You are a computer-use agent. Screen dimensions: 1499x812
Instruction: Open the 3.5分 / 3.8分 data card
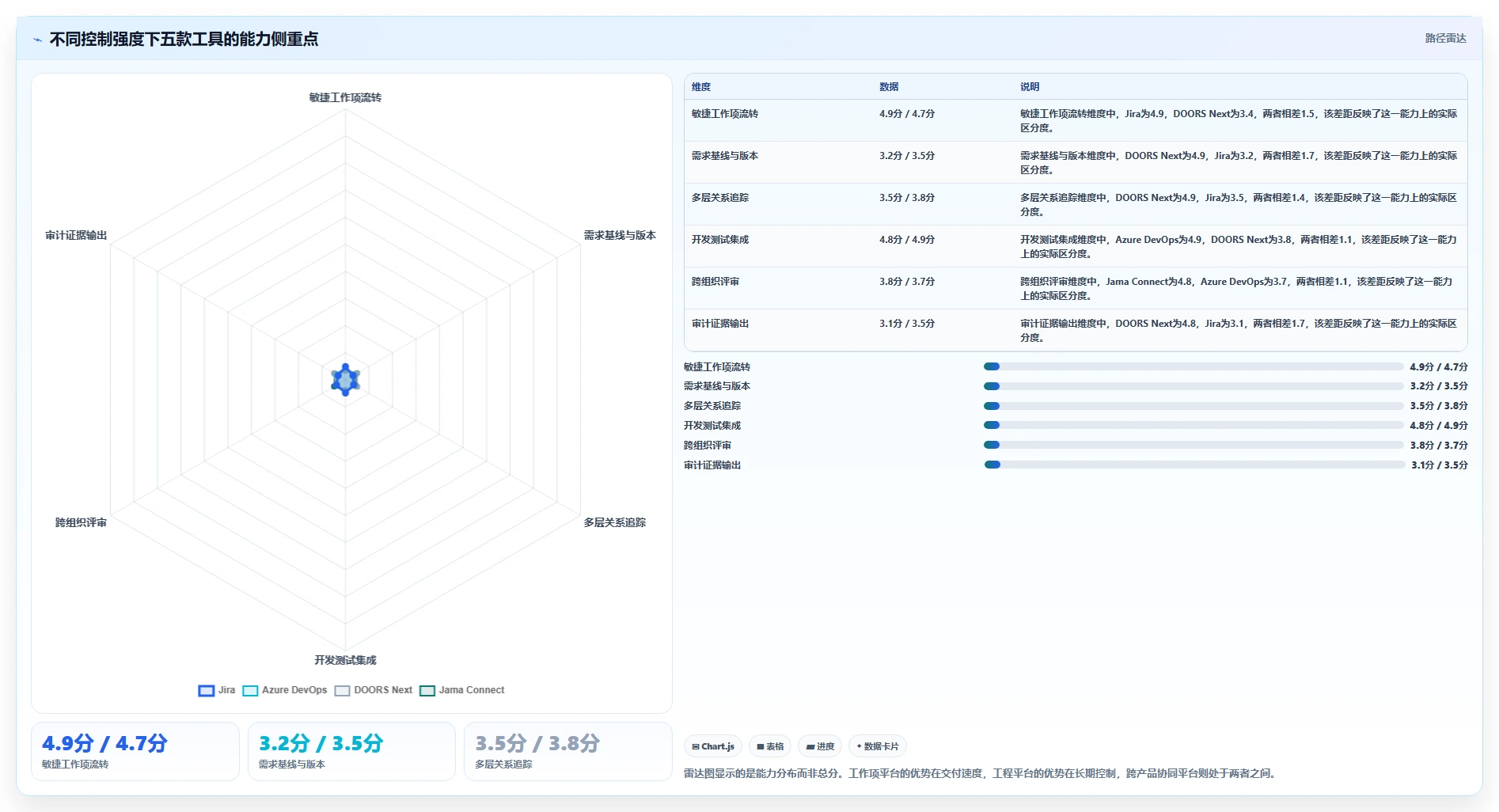click(x=567, y=751)
